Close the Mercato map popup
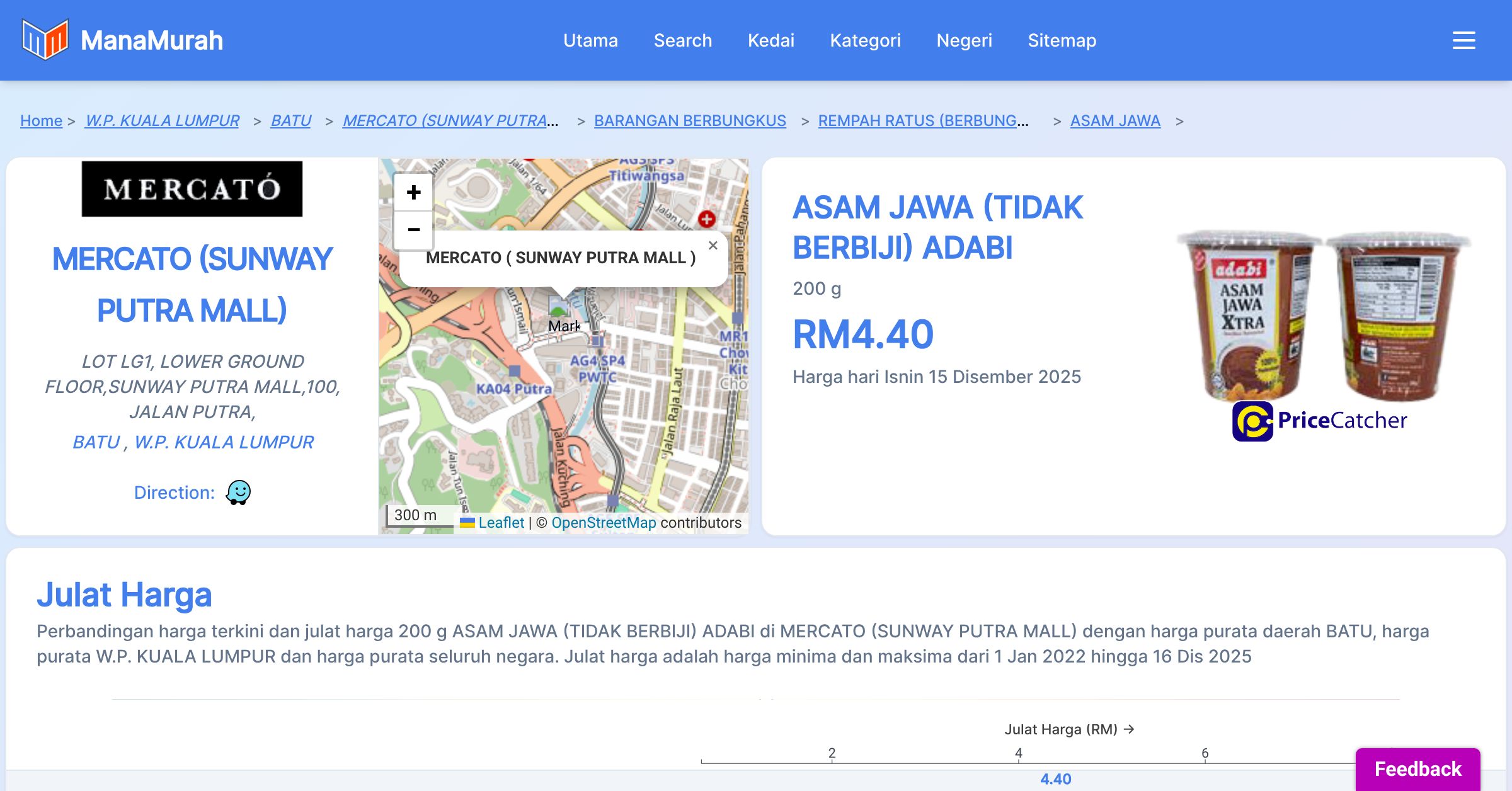 click(713, 246)
